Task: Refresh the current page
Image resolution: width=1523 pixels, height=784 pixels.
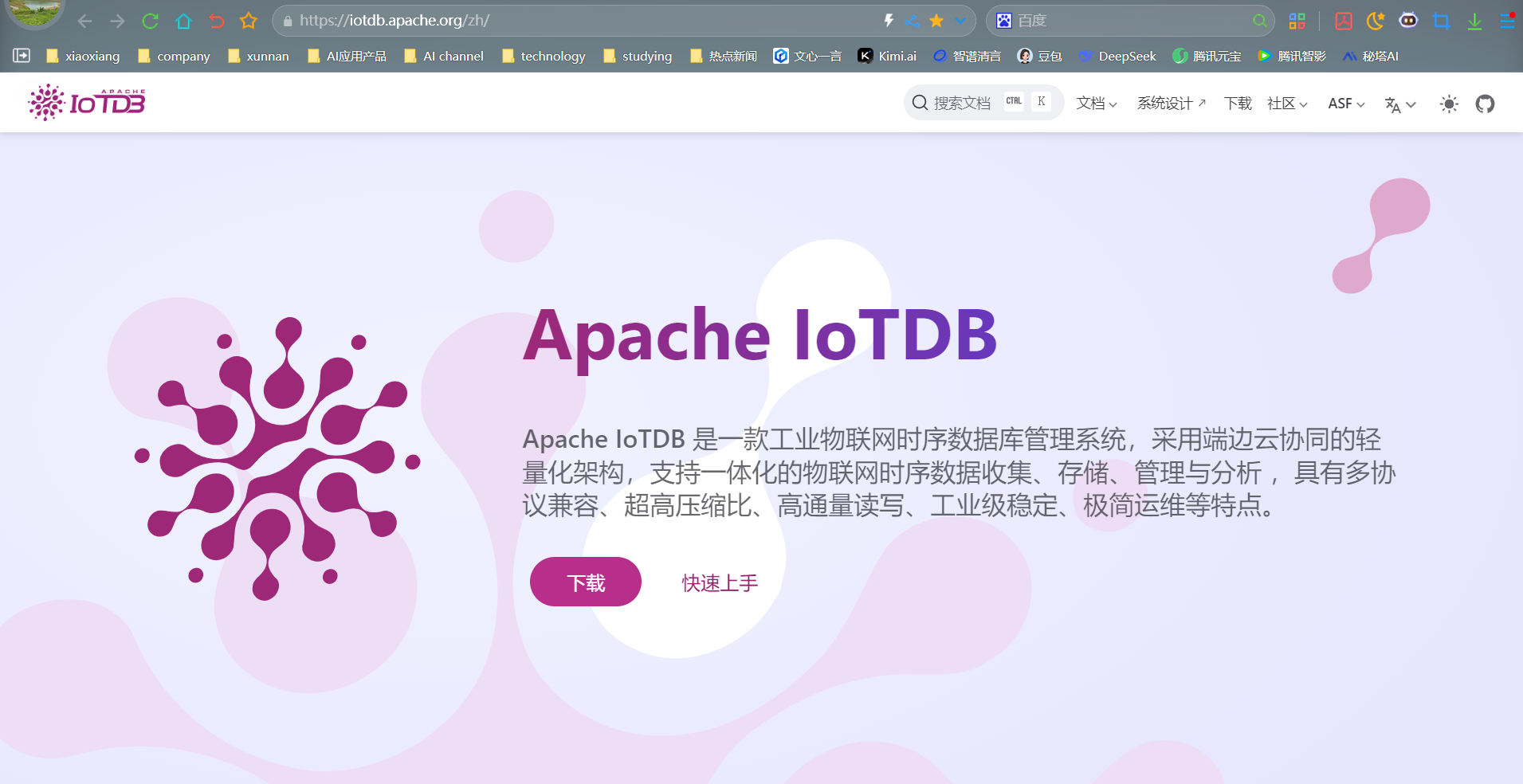Action: [x=150, y=21]
